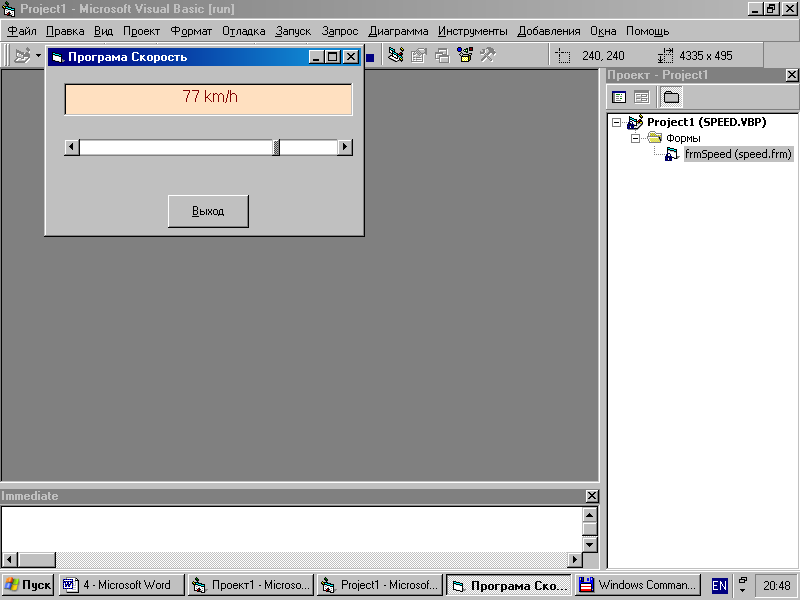Click Immediate window scroll right arrow

click(x=574, y=560)
